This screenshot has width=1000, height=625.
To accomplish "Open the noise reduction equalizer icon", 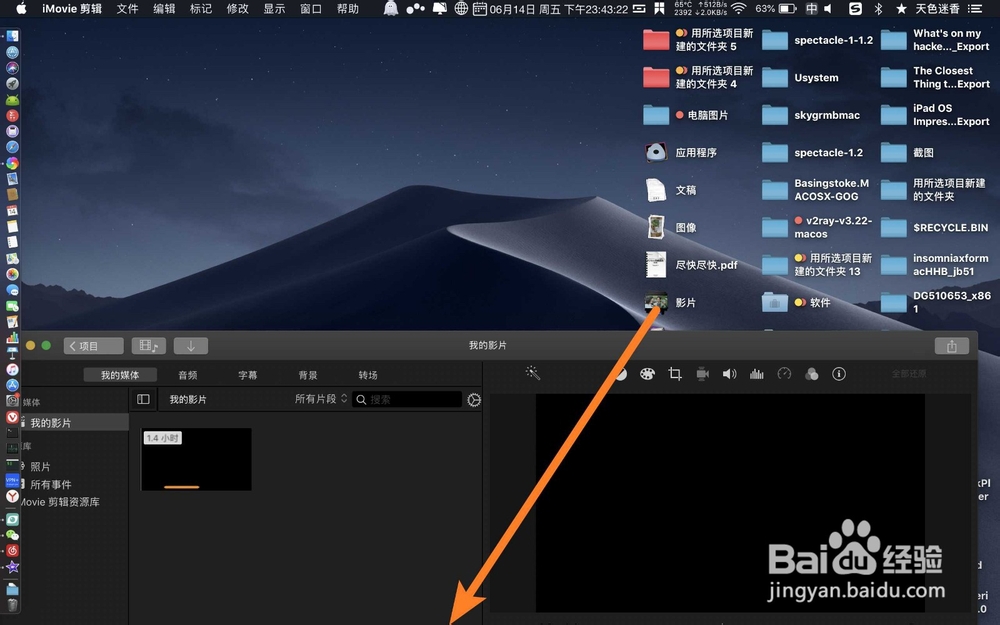I will pyautogui.click(x=756, y=373).
